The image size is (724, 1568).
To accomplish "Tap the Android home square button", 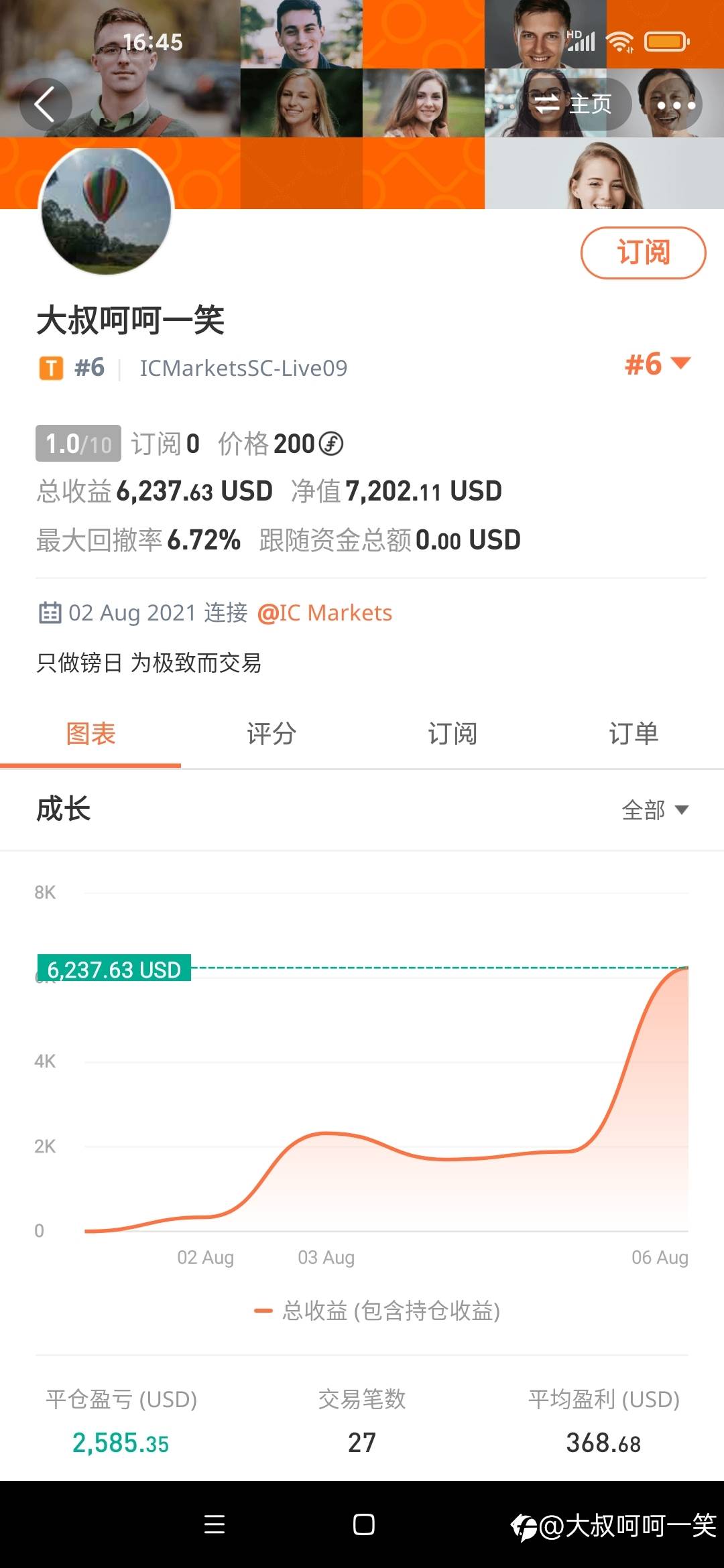I will click(x=363, y=1524).
